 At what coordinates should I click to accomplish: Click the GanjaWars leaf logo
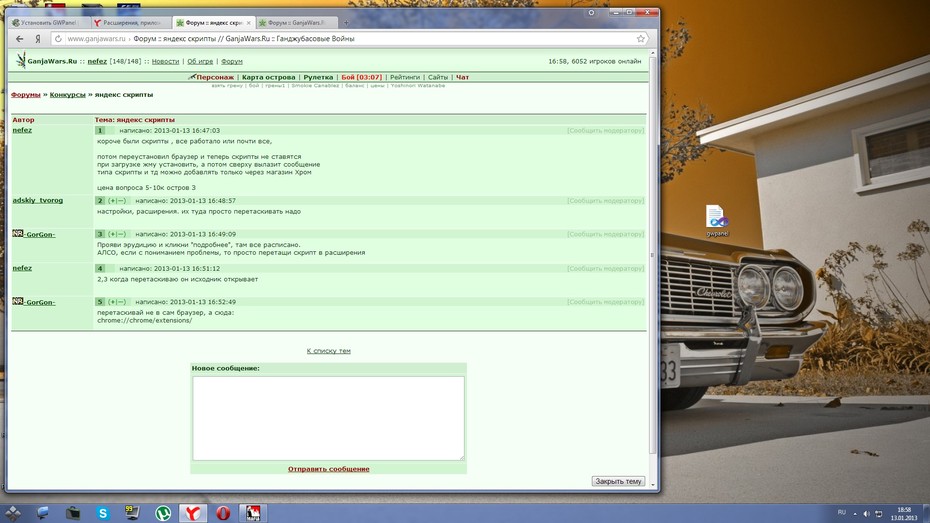point(21,60)
